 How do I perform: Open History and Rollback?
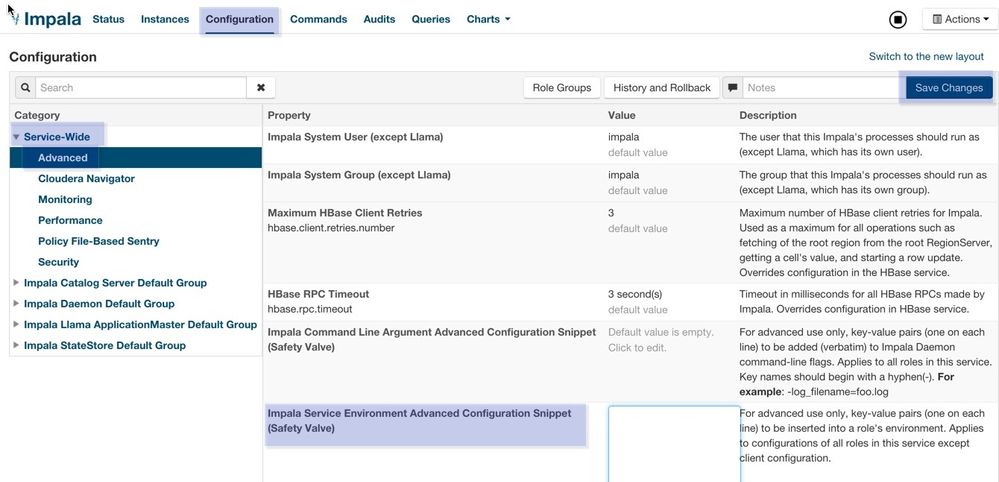662,88
